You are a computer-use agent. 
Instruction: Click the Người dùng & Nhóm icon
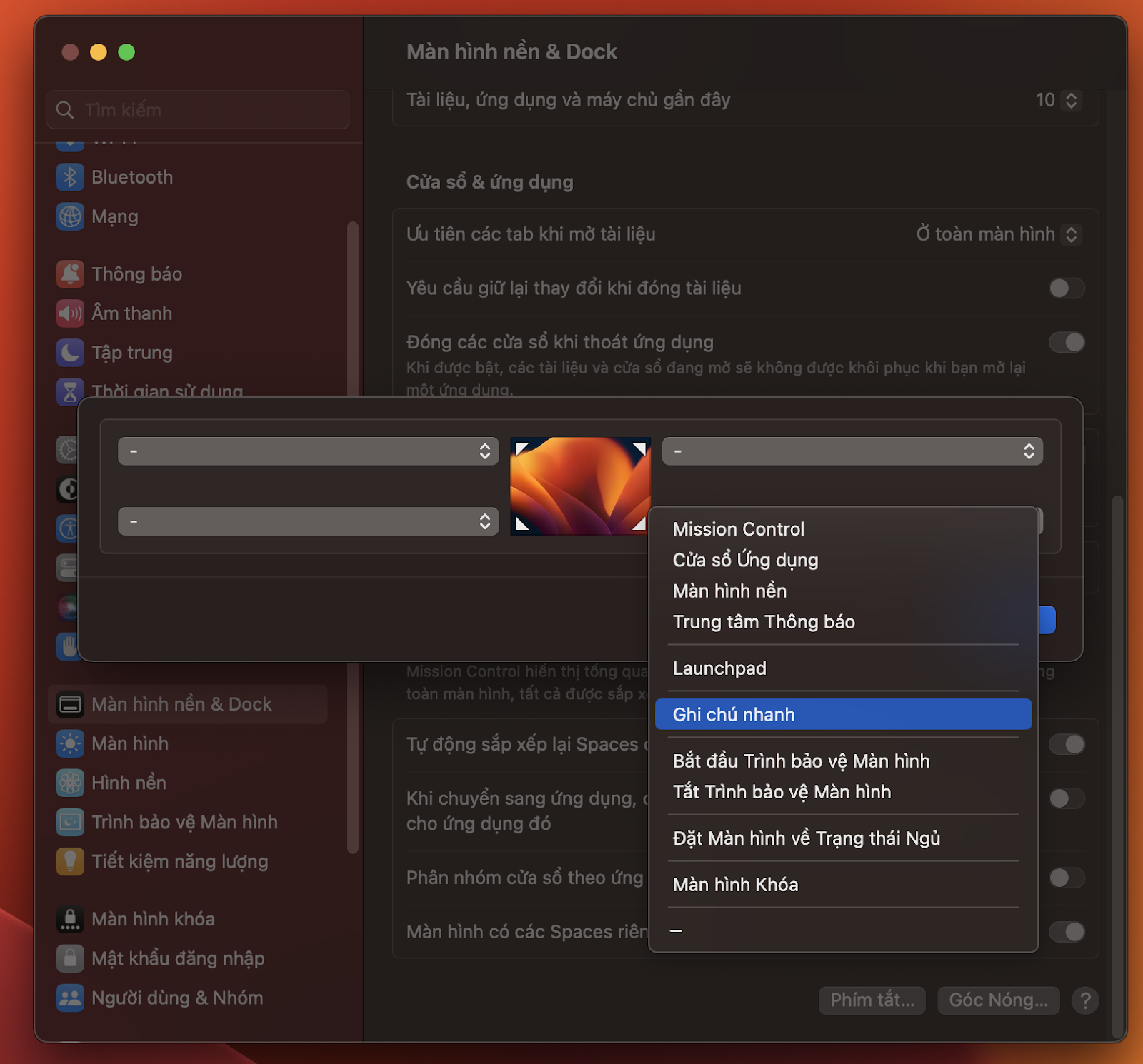tap(70, 998)
